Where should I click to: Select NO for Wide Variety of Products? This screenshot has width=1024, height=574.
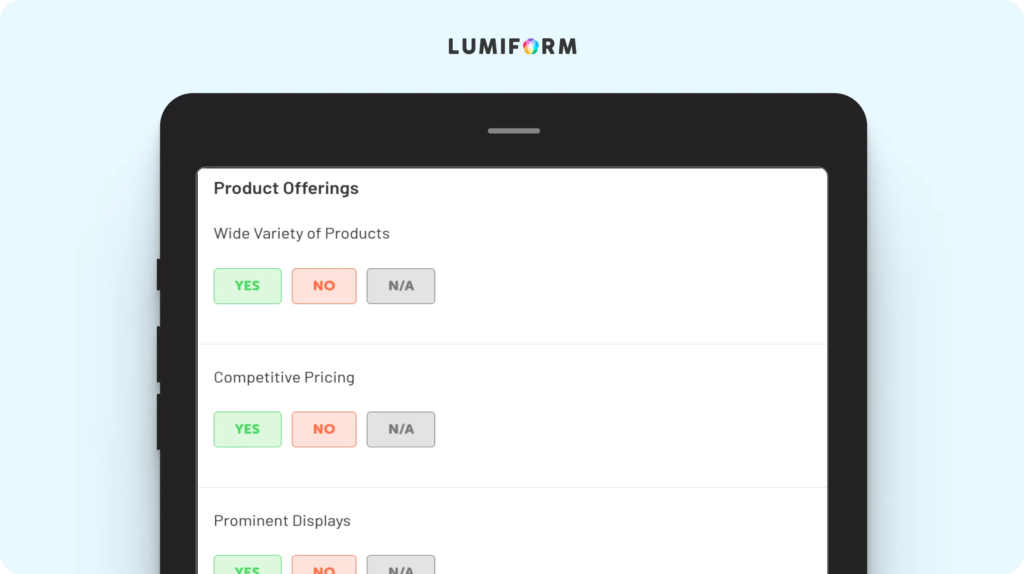[x=324, y=286]
